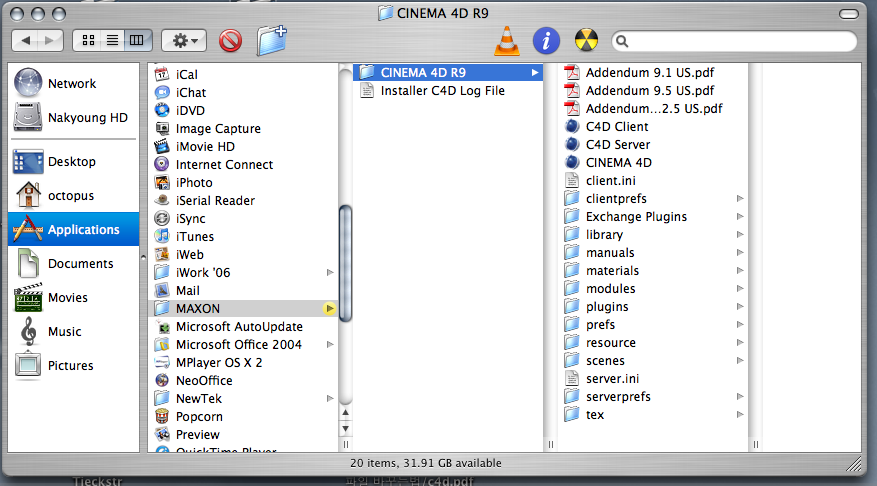Screen dimensions: 877x486
Task: Select the CINEMA 4D application
Action: pyautogui.click(x=653, y=163)
